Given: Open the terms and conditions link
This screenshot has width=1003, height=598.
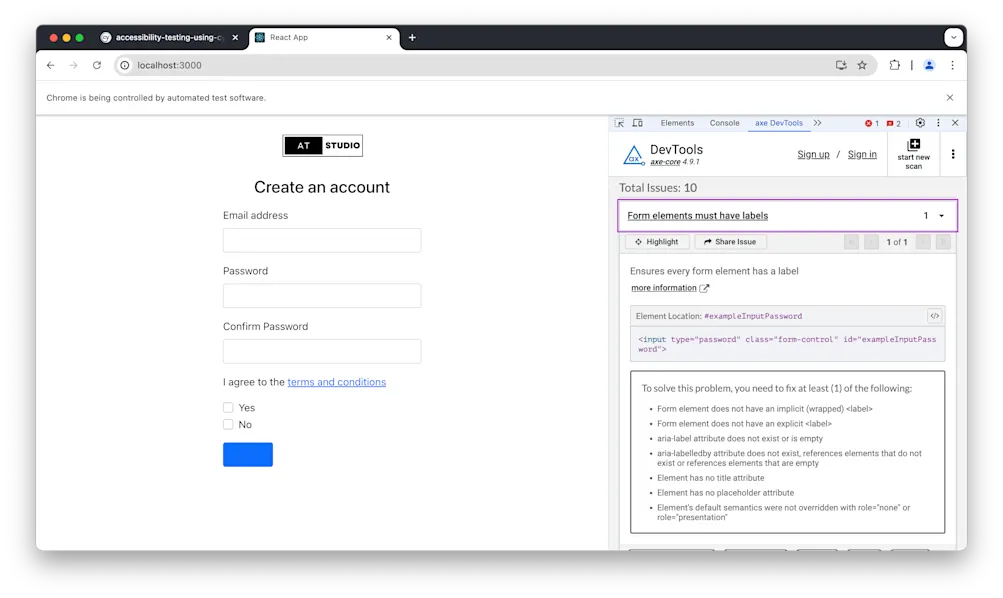Looking at the screenshot, I should point(336,382).
